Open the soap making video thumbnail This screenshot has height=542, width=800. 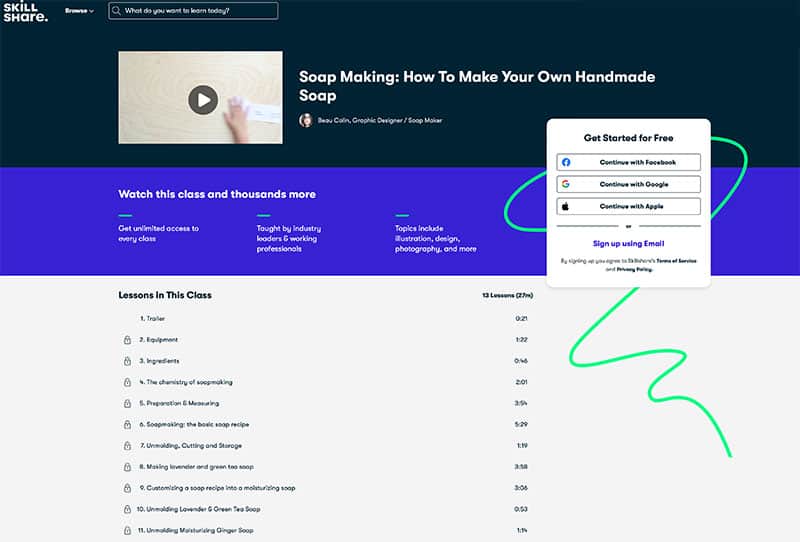(x=201, y=97)
